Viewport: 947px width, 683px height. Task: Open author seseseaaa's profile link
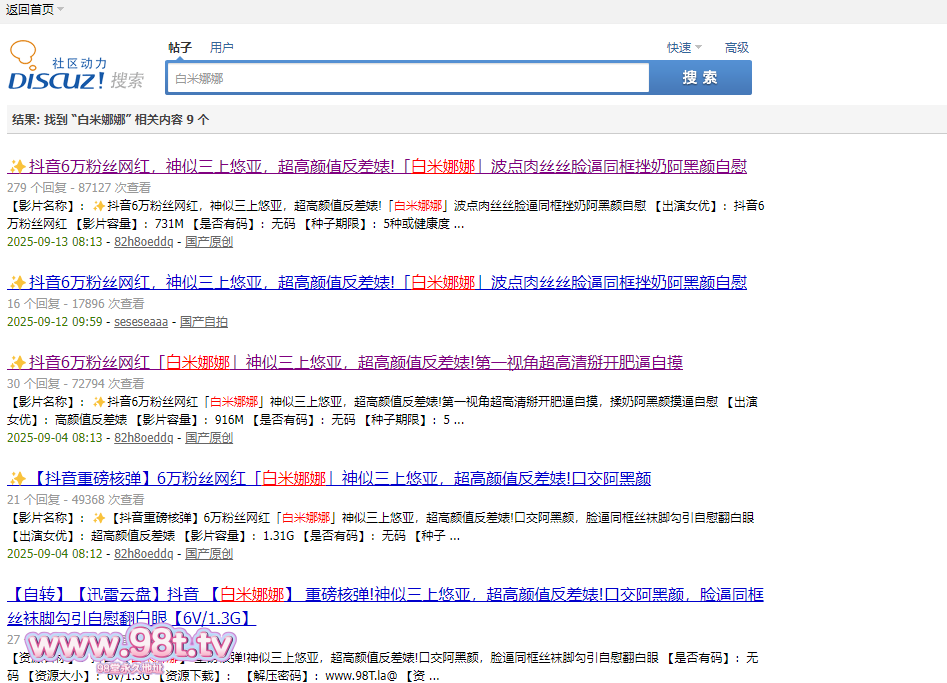[x=141, y=322]
